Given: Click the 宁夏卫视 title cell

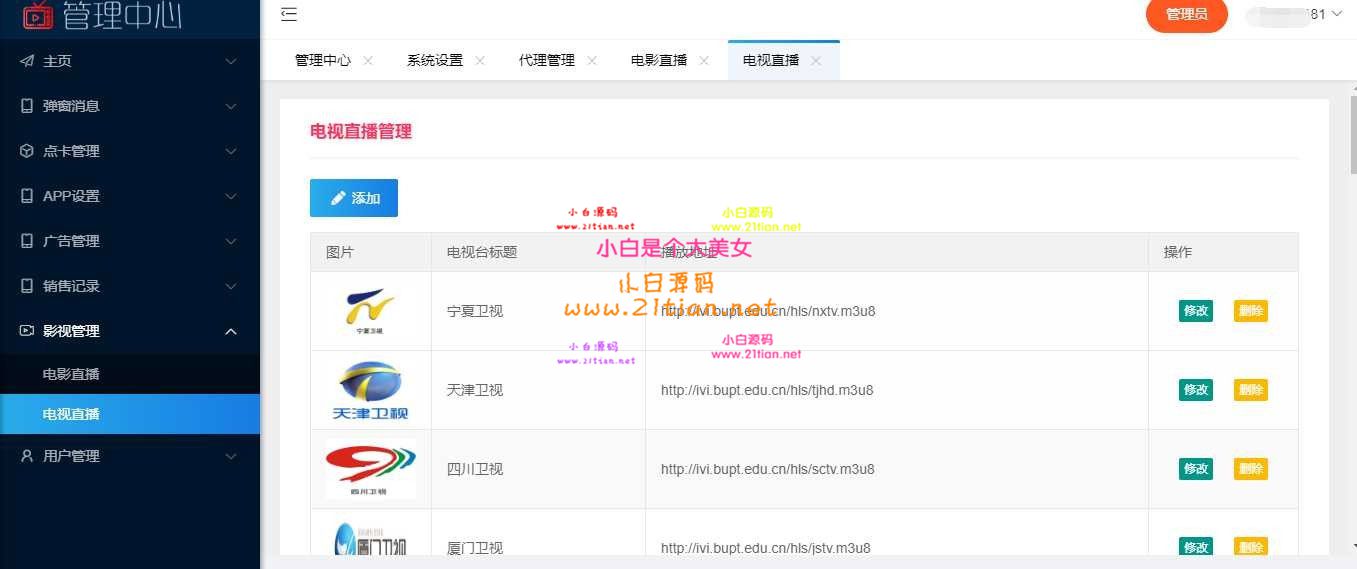Looking at the screenshot, I should coord(538,311).
